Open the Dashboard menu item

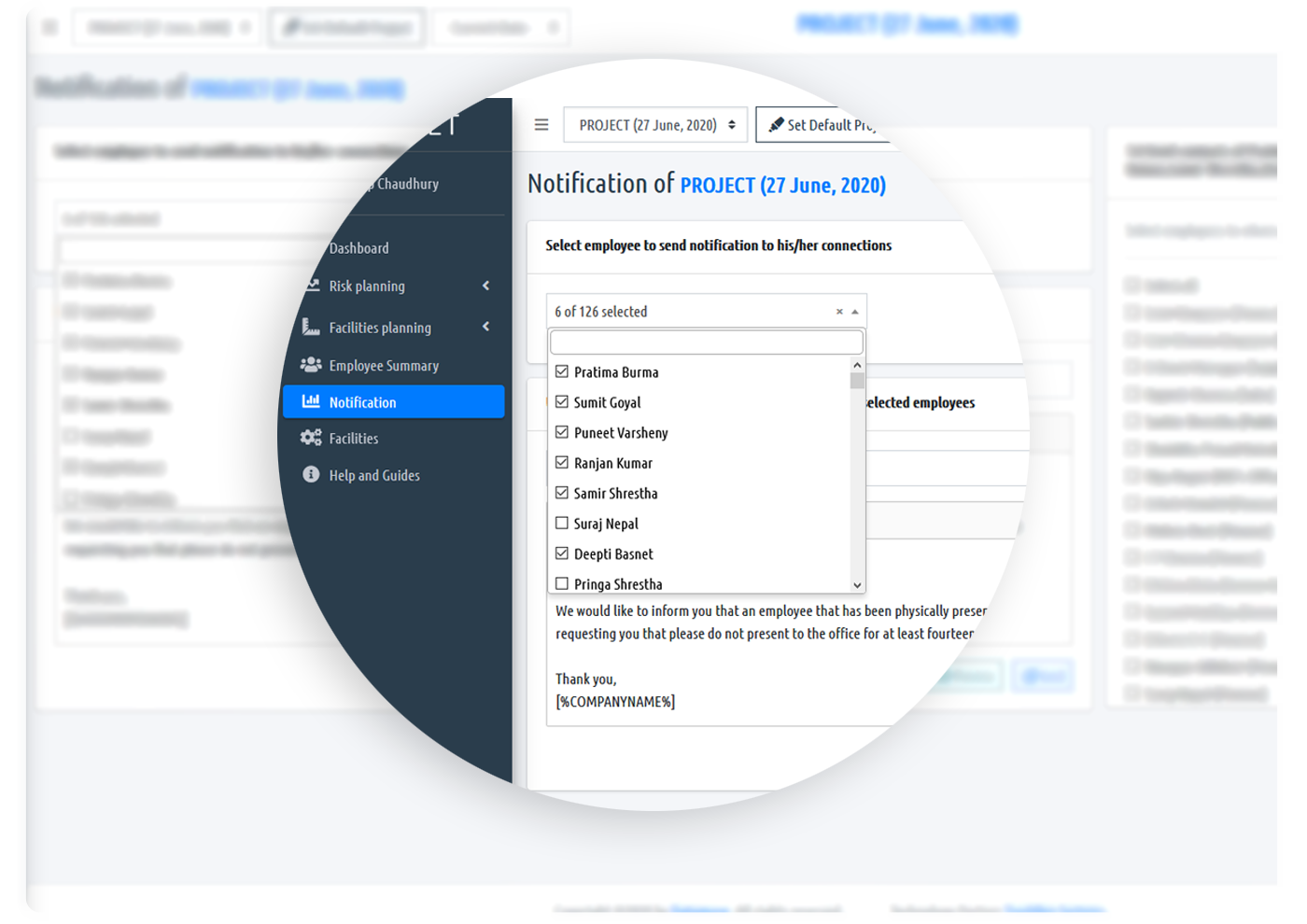pyautogui.click(x=359, y=248)
